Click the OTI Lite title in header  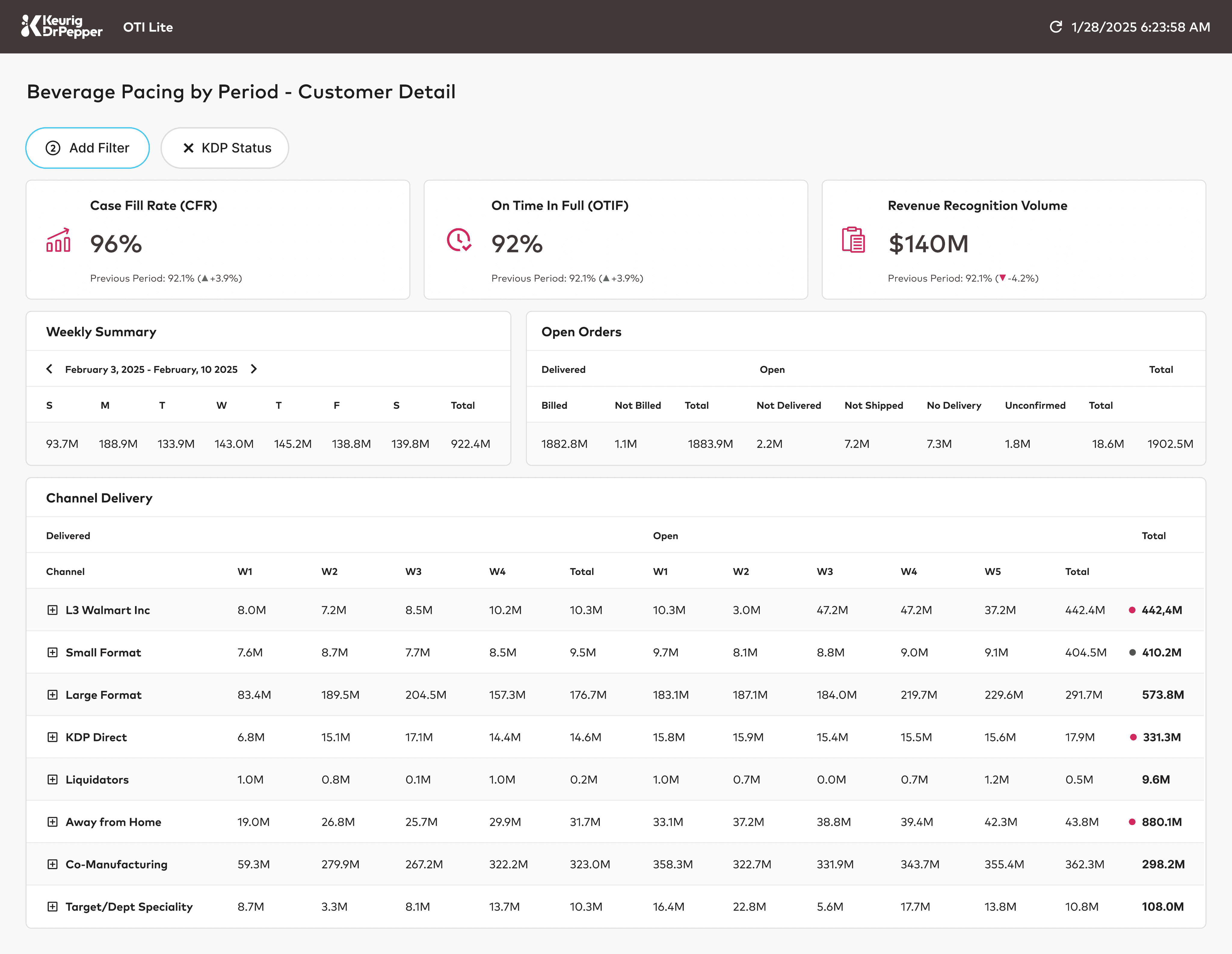(x=148, y=27)
